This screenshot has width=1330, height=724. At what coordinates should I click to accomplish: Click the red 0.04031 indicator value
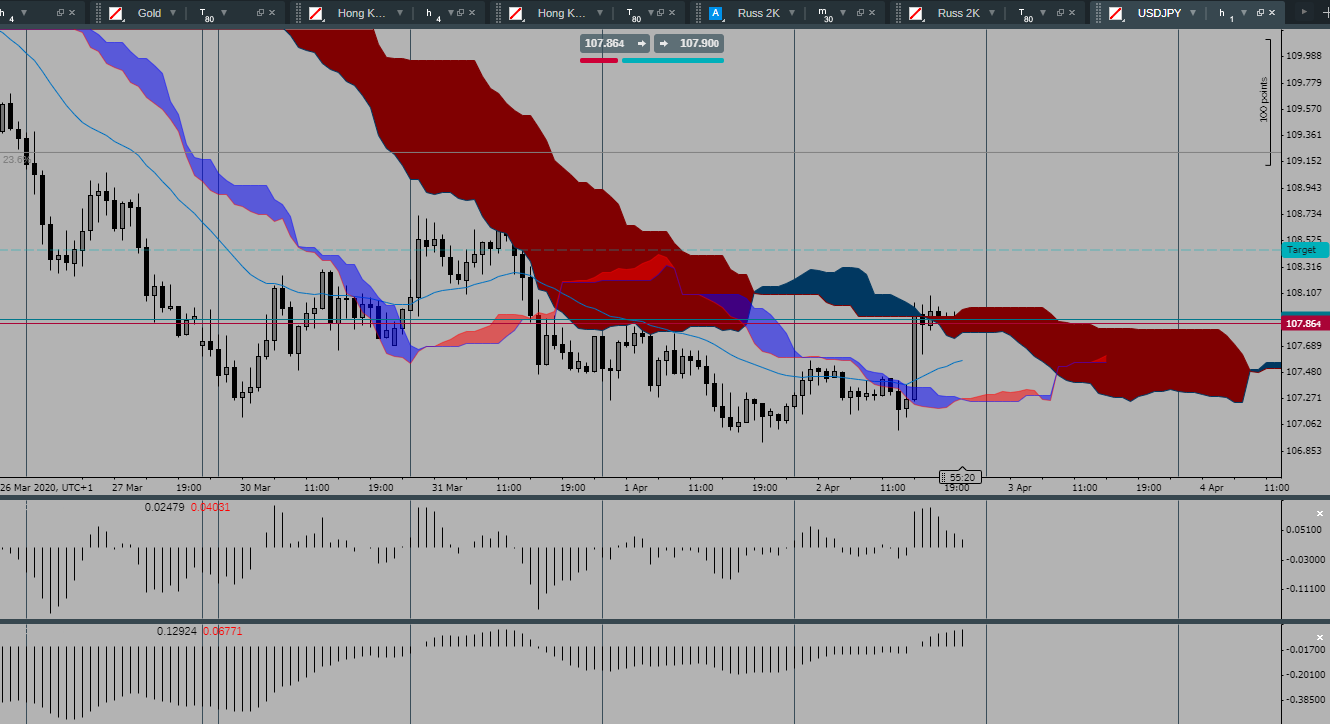[x=210, y=507]
